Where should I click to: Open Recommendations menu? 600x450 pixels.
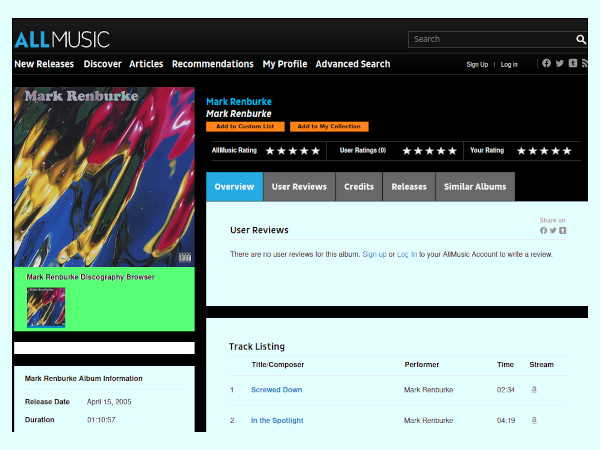[213, 64]
